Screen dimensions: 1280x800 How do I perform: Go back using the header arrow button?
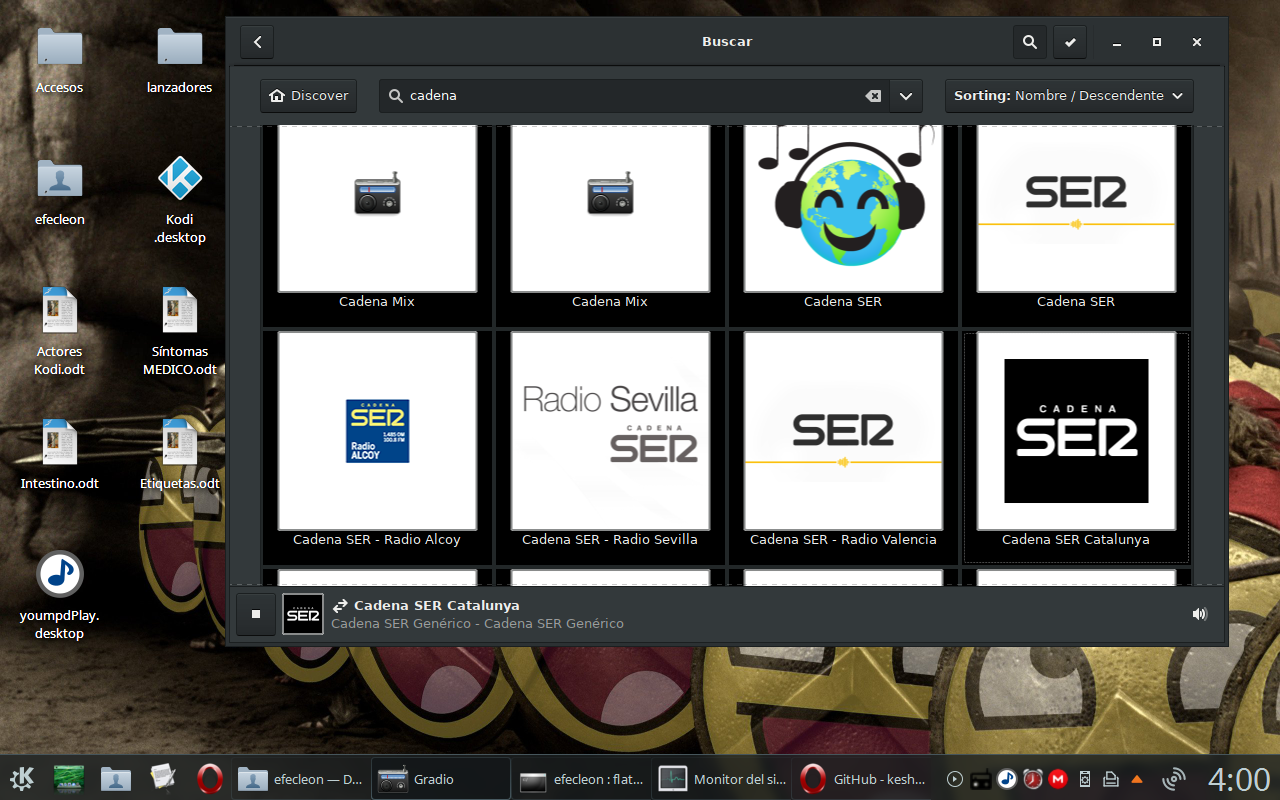257,42
